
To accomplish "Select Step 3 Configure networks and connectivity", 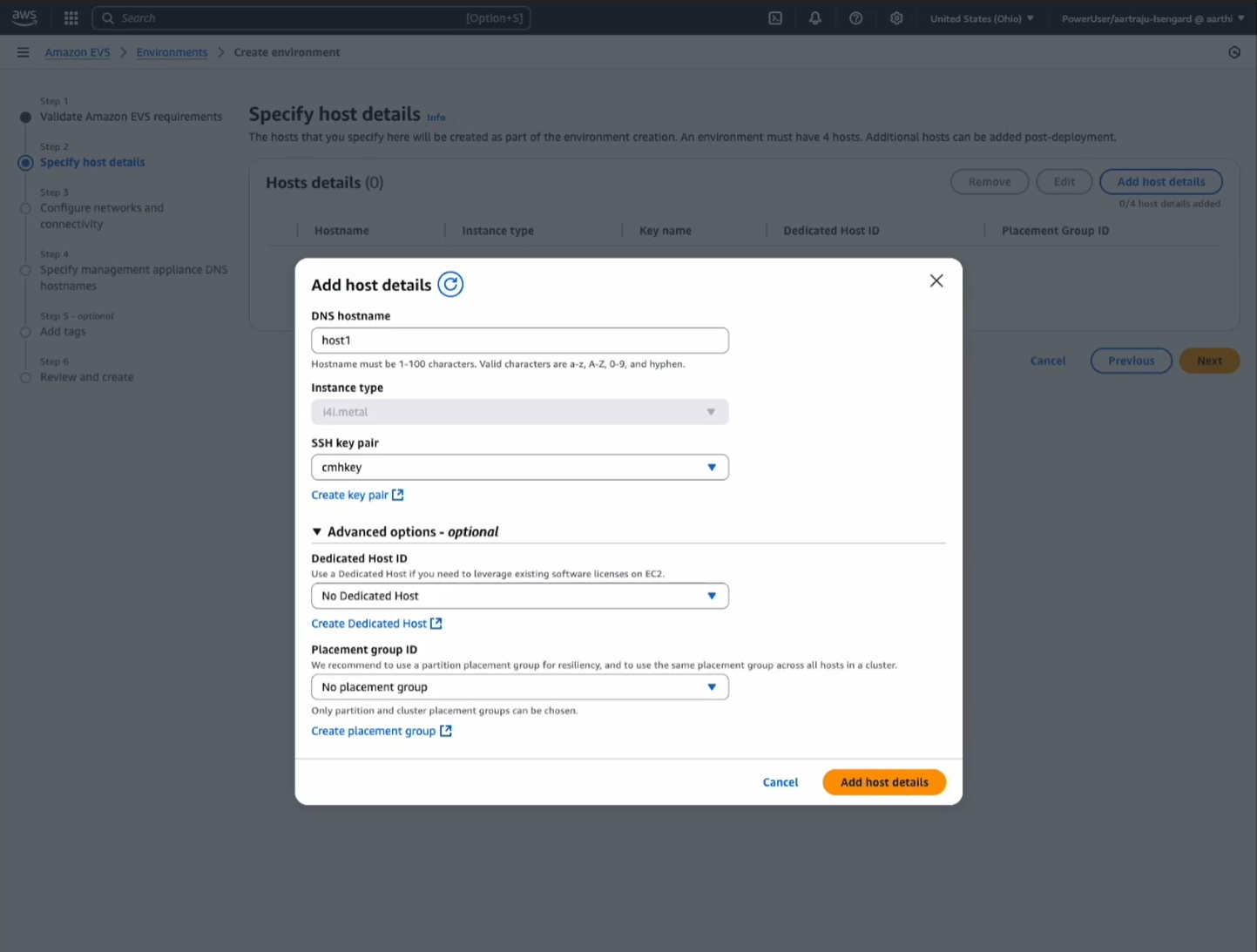I will point(102,216).
